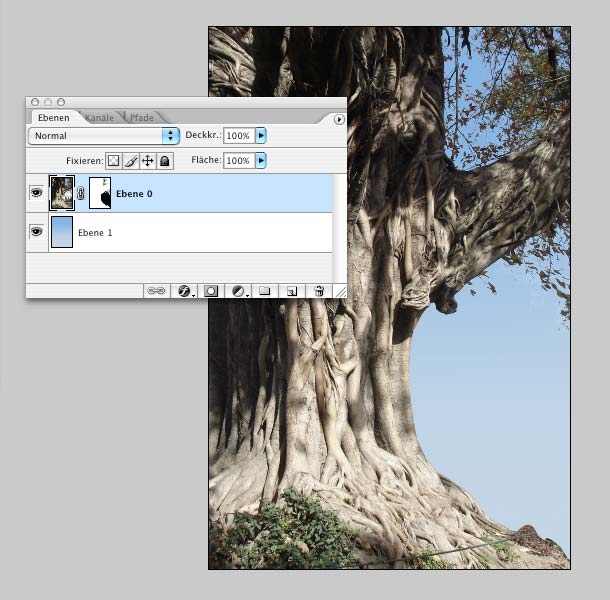
Task: Click the palette close button
Action: pyautogui.click(x=35, y=102)
